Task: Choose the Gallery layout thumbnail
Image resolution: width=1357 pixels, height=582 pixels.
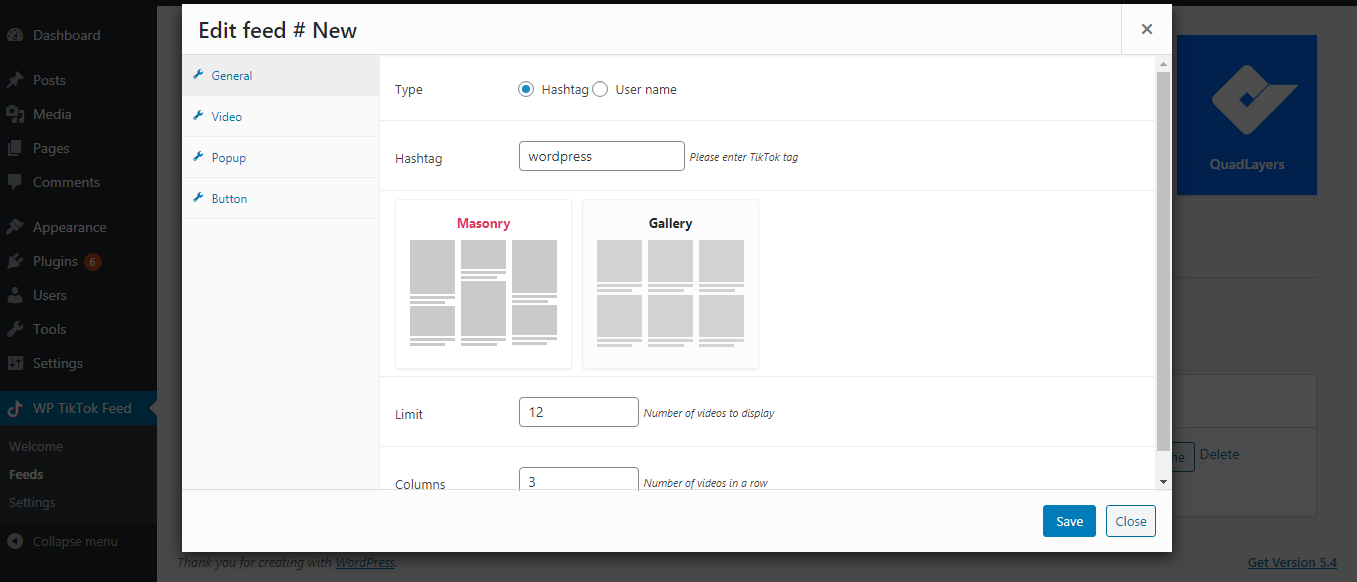Action: pyautogui.click(x=670, y=284)
